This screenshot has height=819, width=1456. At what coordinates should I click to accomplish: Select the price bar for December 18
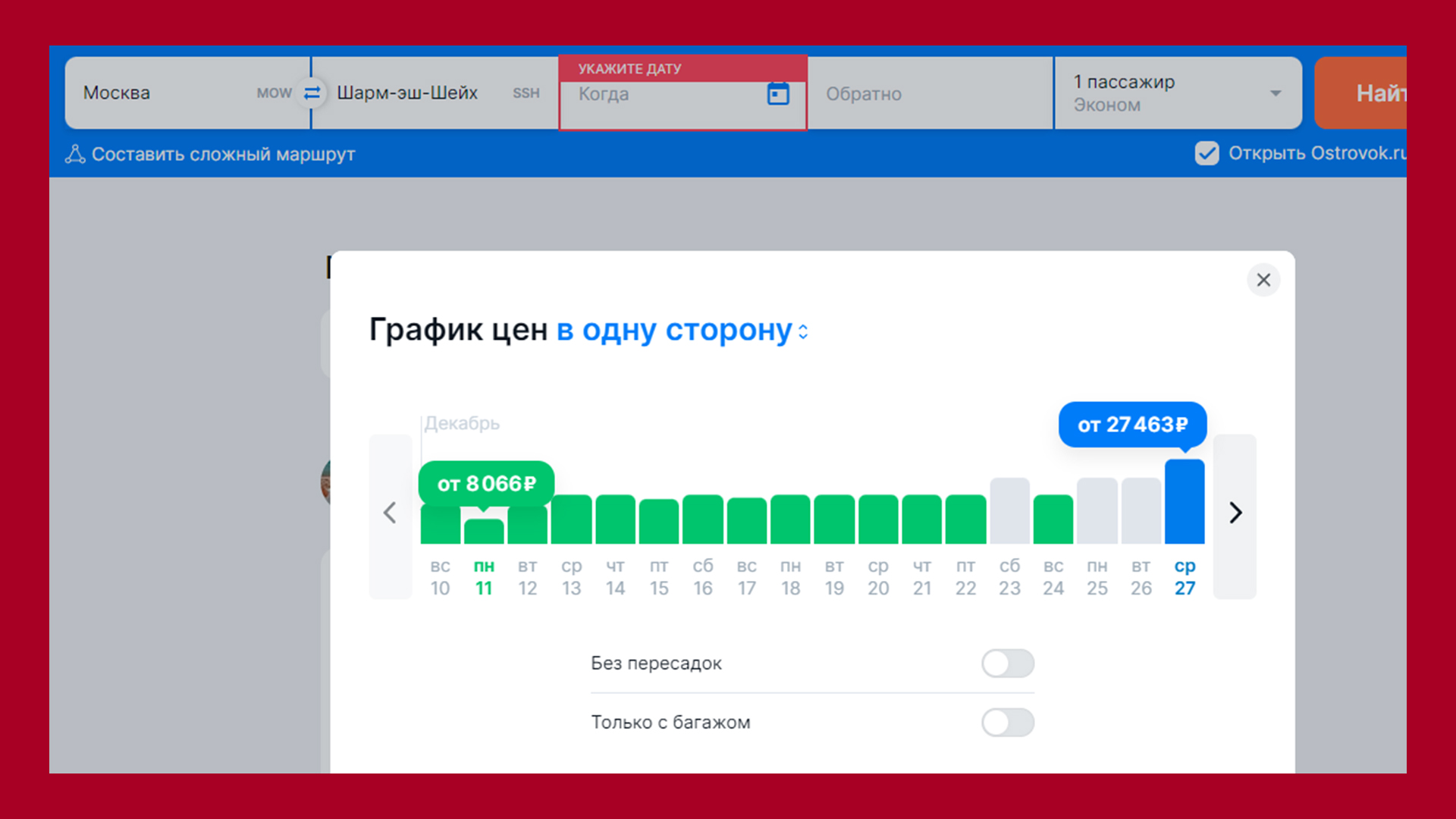pyautogui.click(x=790, y=519)
